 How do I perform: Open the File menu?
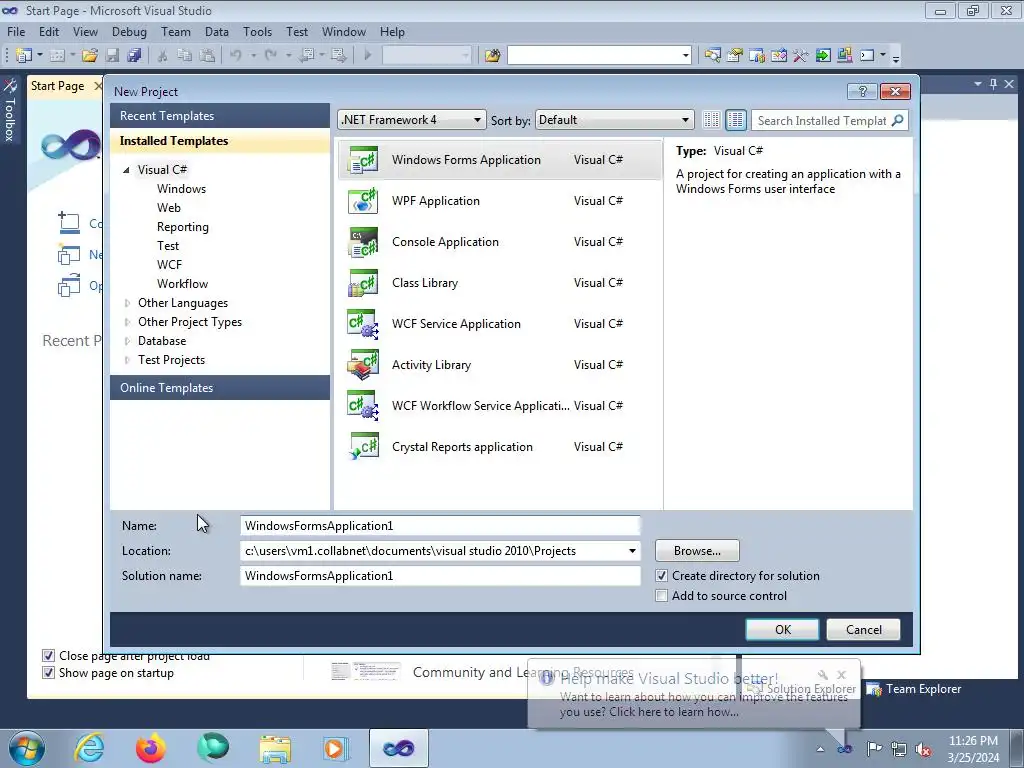[16, 32]
